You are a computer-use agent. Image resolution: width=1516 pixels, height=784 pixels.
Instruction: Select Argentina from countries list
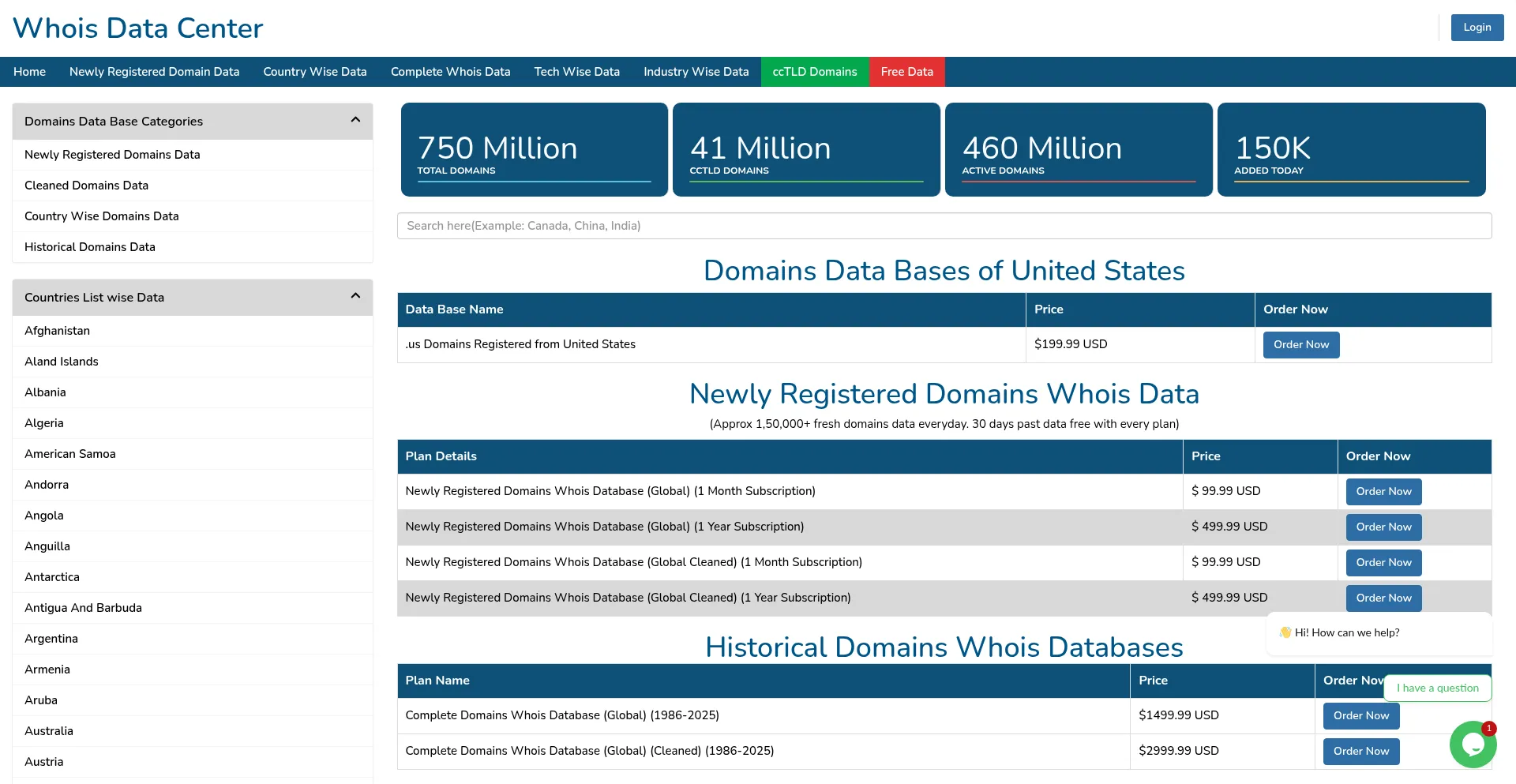pos(193,639)
